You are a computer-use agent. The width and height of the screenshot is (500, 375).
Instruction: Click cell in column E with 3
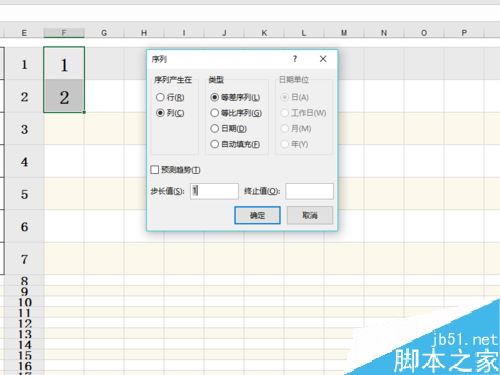click(24, 129)
